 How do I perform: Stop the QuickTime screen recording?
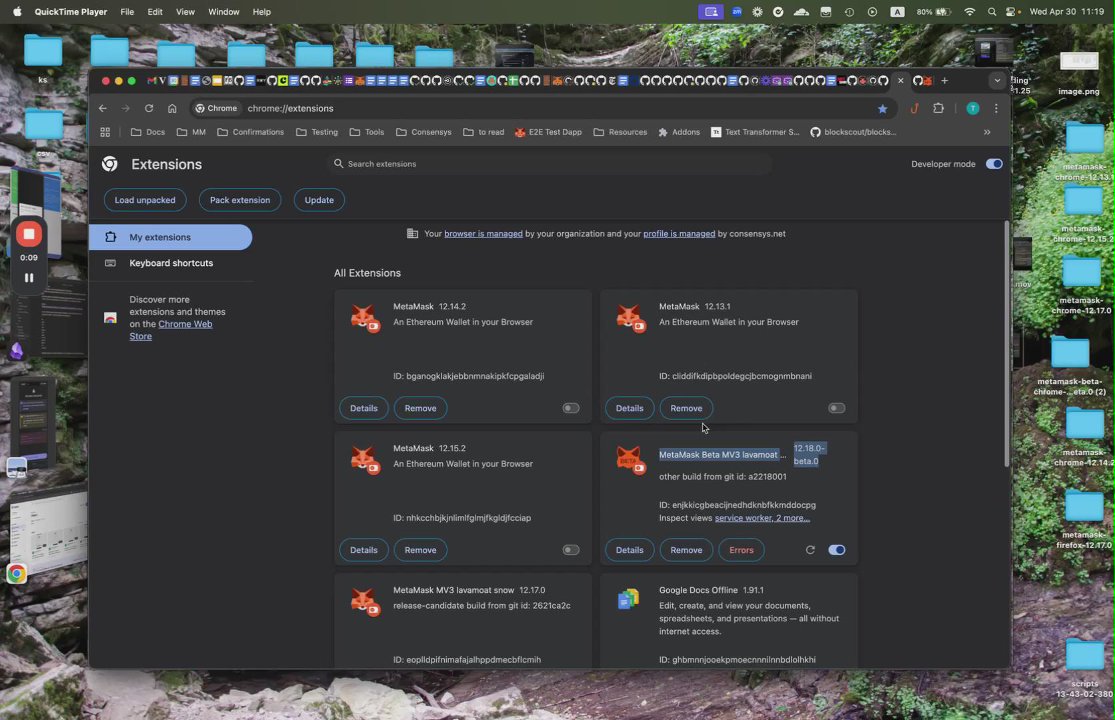[29, 234]
